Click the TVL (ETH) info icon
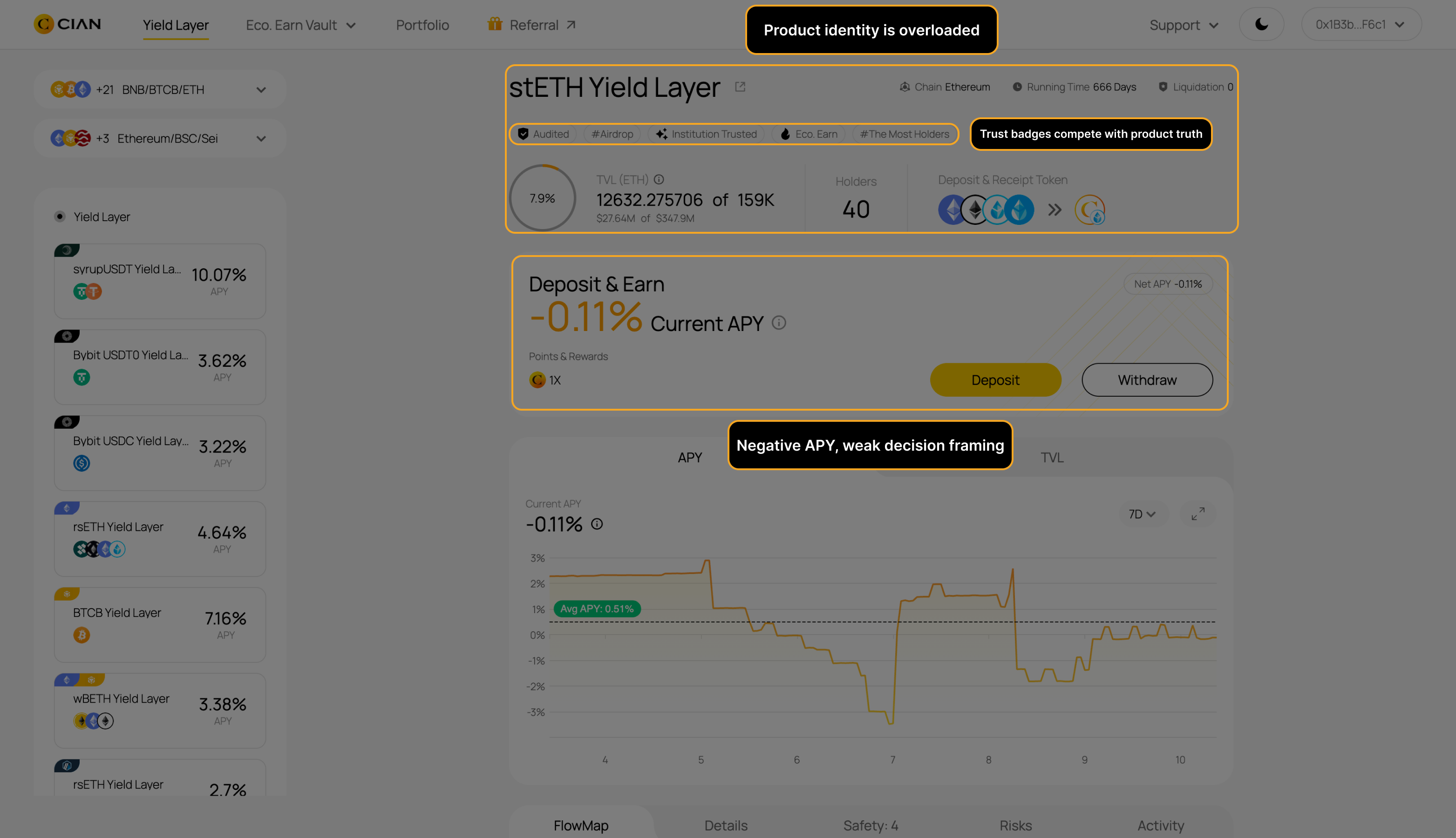1456x838 pixels. pyautogui.click(x=659, y=180)
